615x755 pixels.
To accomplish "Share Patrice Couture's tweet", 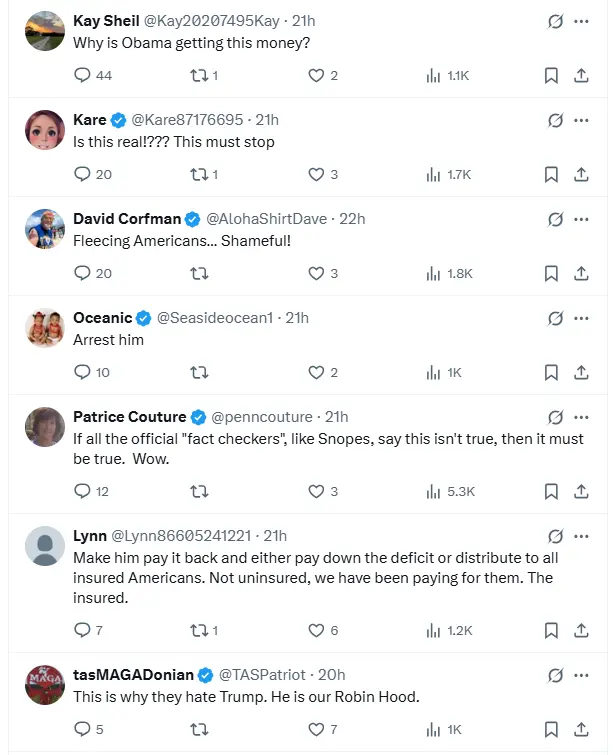I will point(581,491).
